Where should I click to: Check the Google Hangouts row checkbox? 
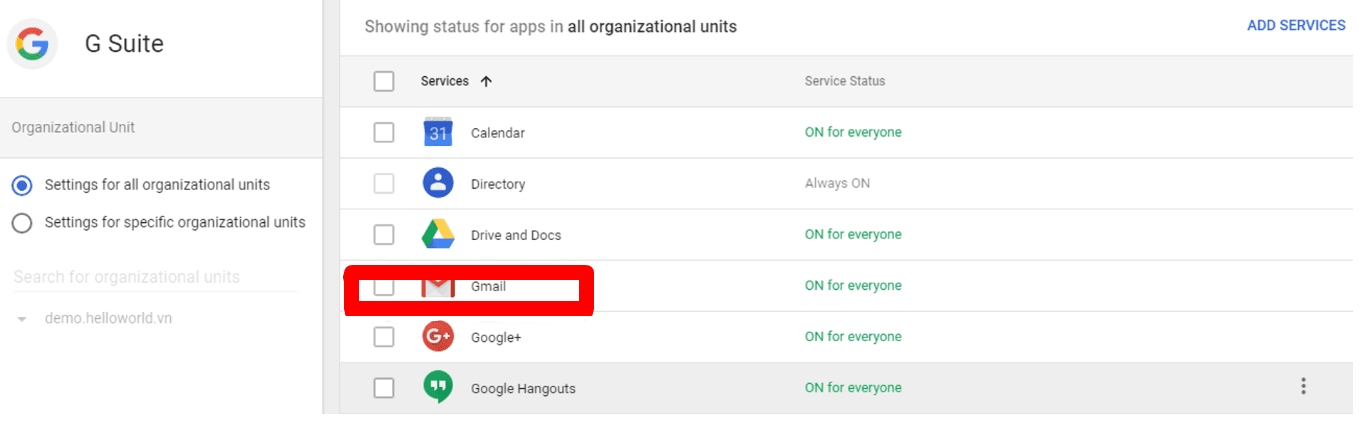click(x=384, y=388)
